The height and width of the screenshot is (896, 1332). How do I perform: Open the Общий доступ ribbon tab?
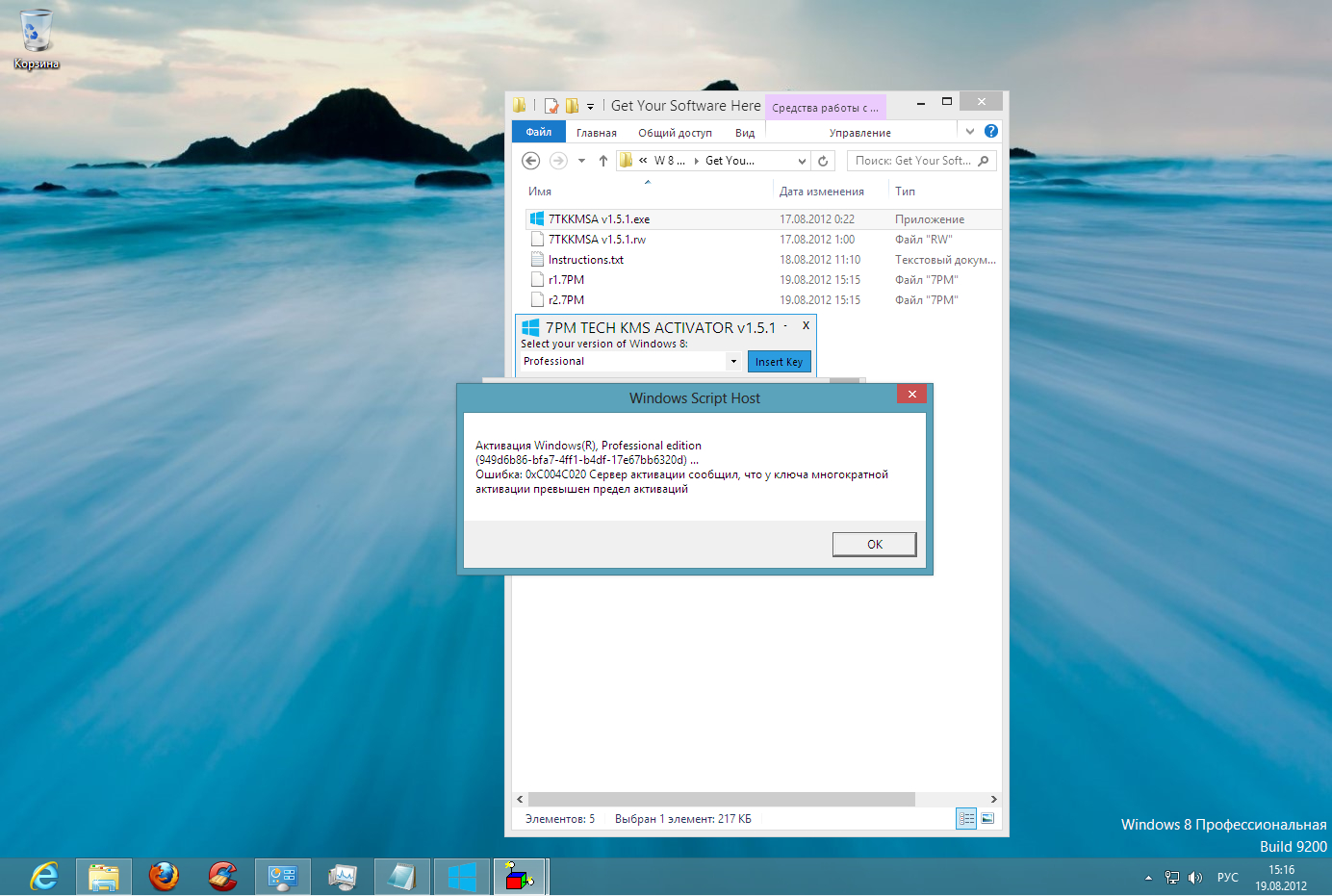(x=675, y=133)
